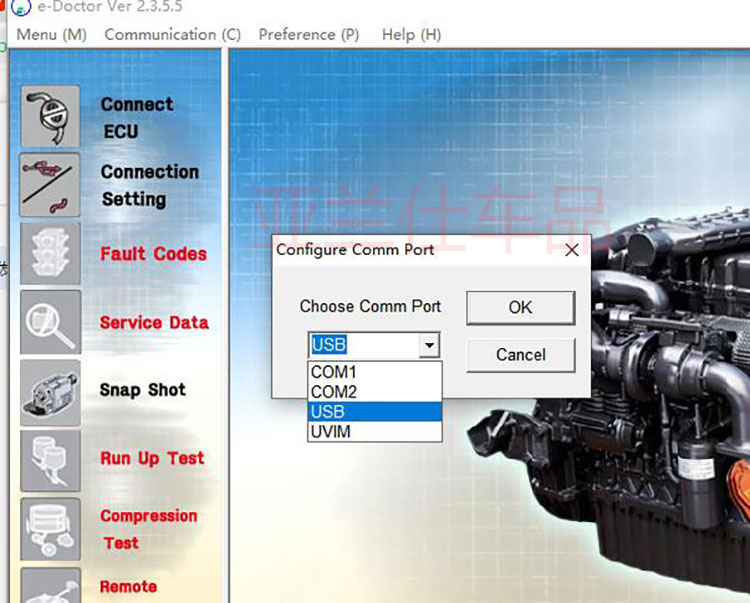The width and height of the screenshot is (750, 603).
Task: Click the Fault Codes traffic-light icon
Action: pos(50,253)
